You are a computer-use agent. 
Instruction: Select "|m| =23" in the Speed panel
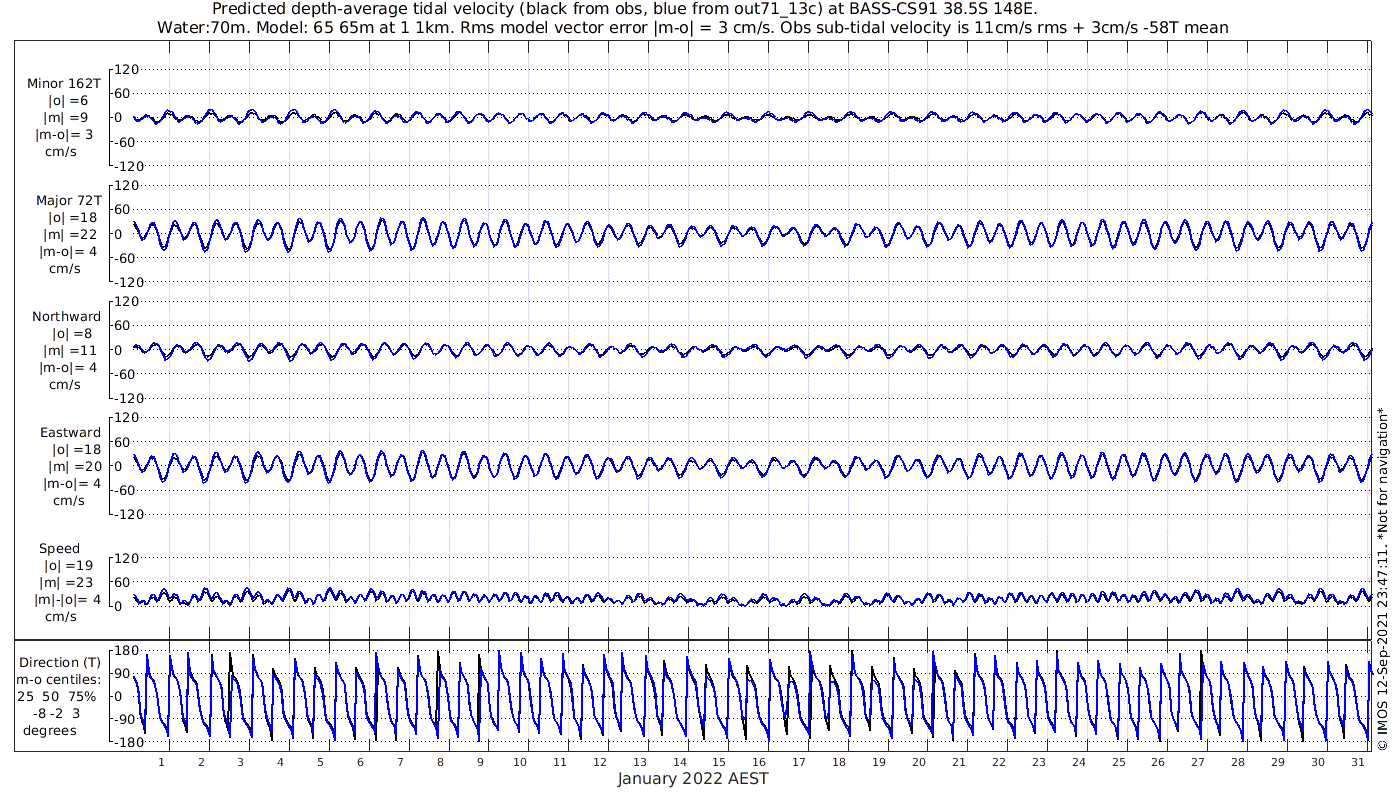click(67, 583)
